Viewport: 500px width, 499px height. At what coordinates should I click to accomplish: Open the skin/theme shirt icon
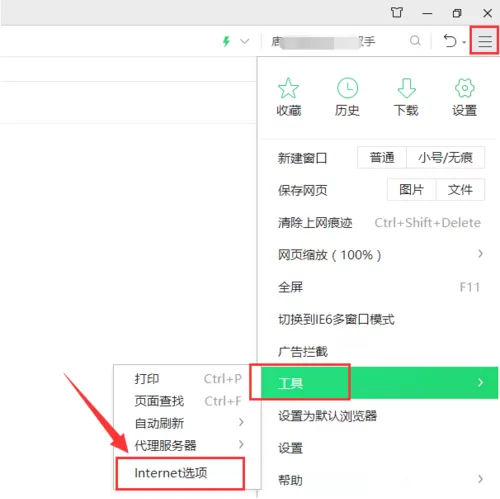[397, 13]
